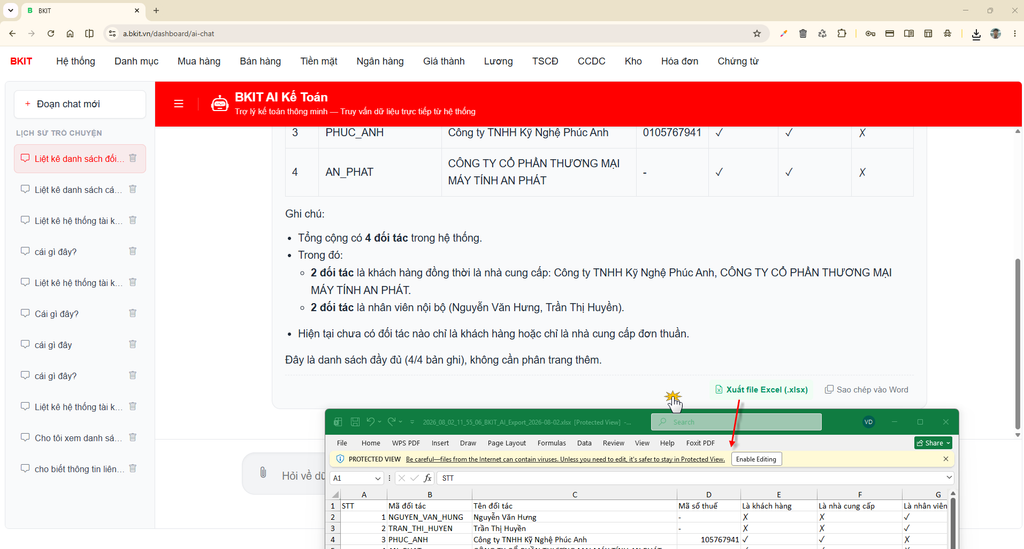Open Excel's Foxit PDF ribbon tab

click(700, 443)
